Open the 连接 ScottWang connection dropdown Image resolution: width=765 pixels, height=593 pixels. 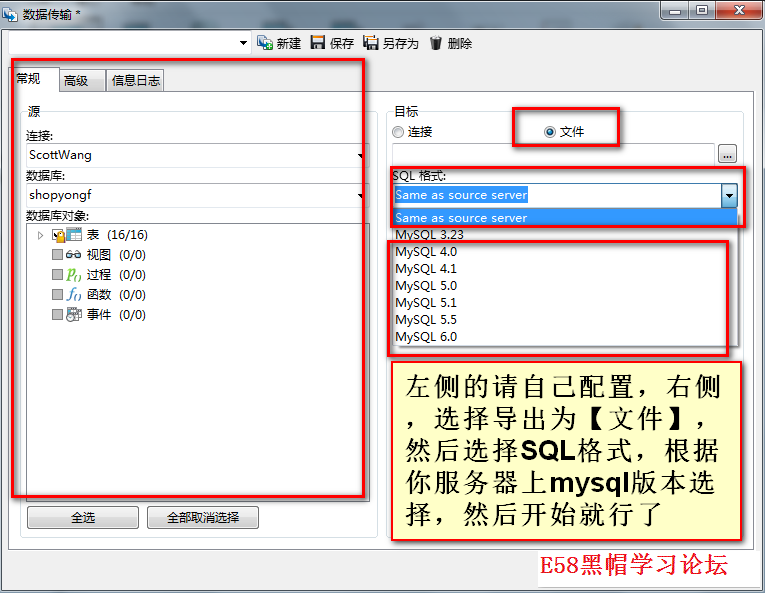click(360, 155)
